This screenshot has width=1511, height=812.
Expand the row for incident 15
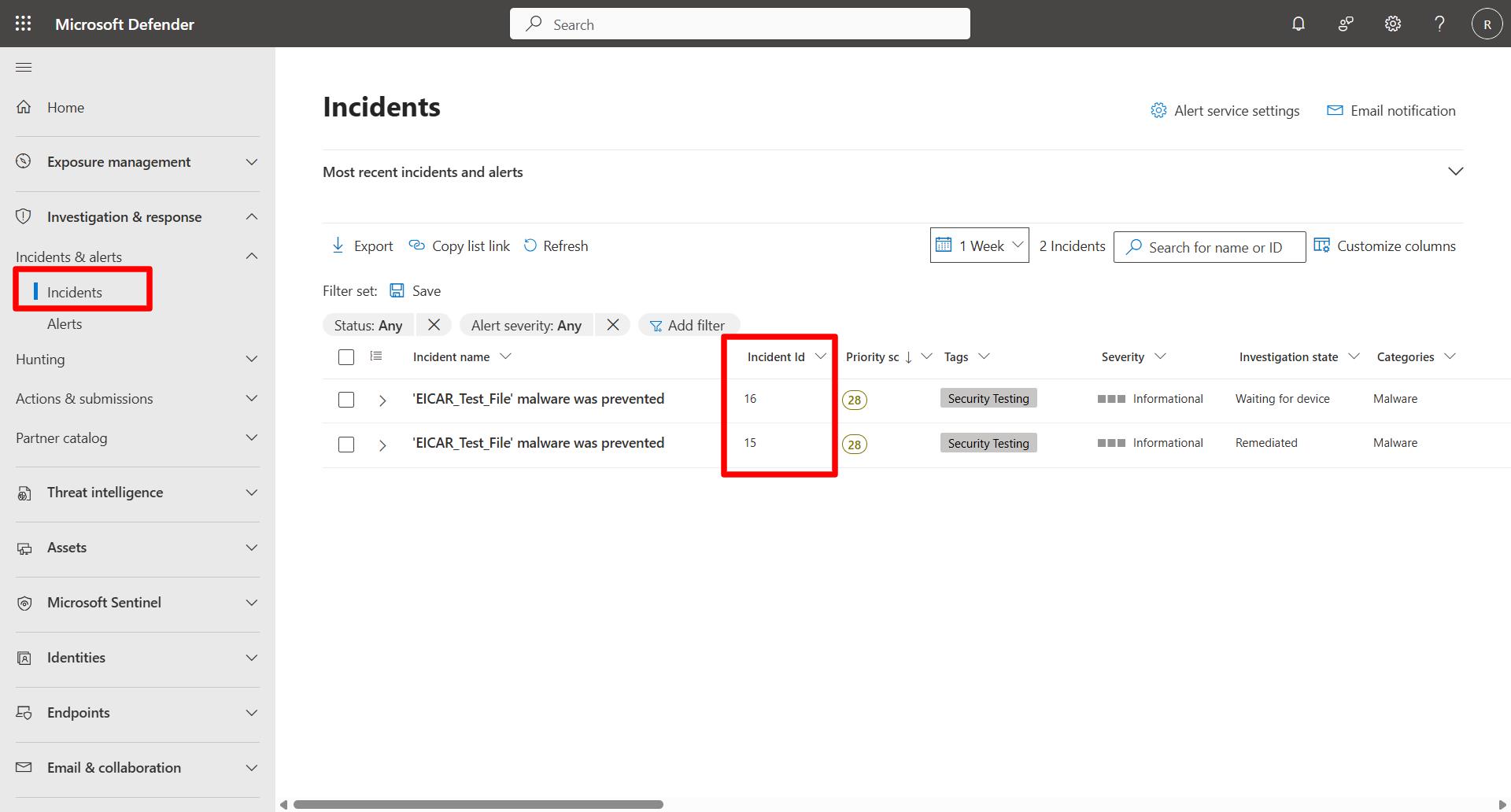(382, 445)
